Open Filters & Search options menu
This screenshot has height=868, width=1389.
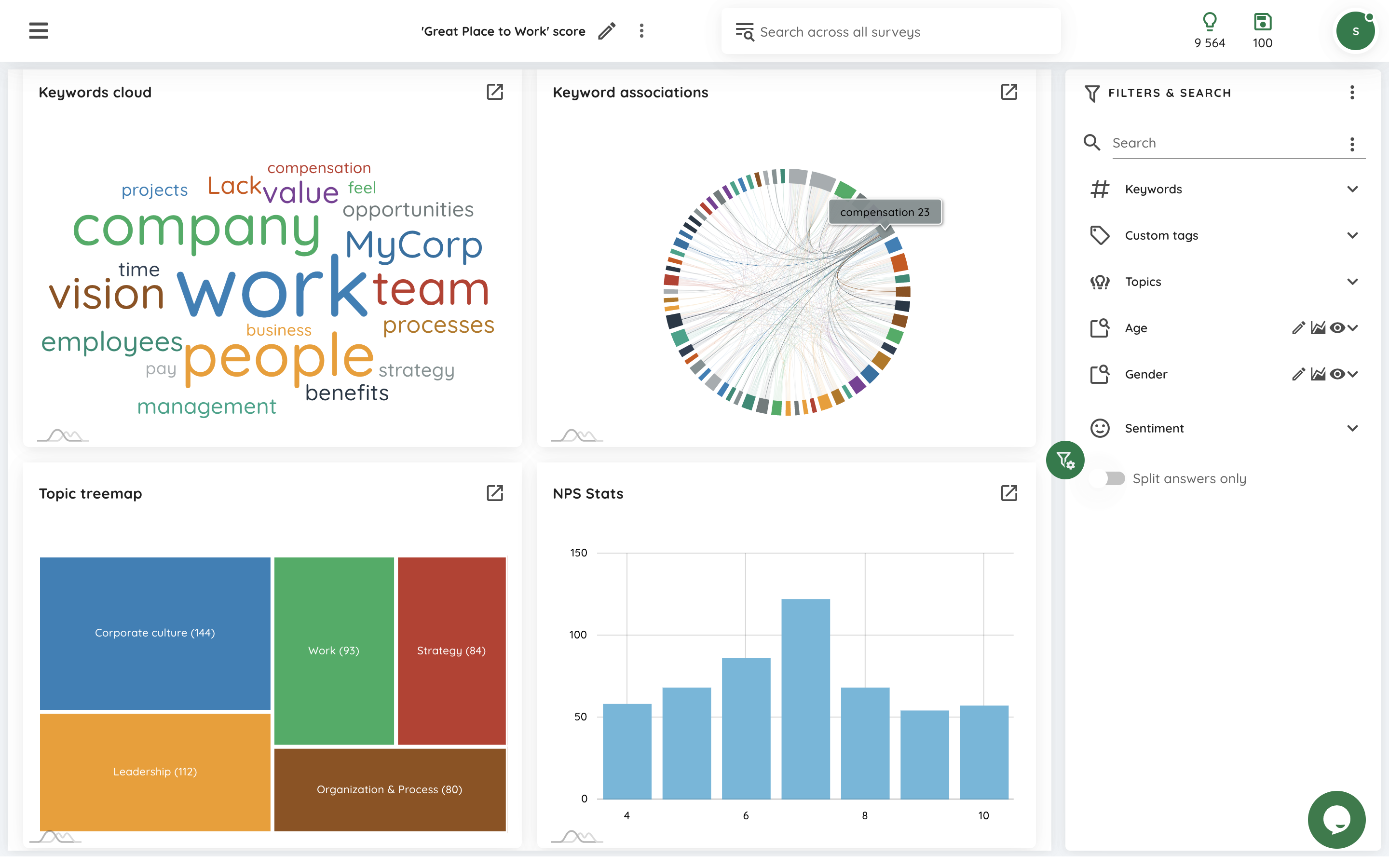click(x=1352, y=93)
